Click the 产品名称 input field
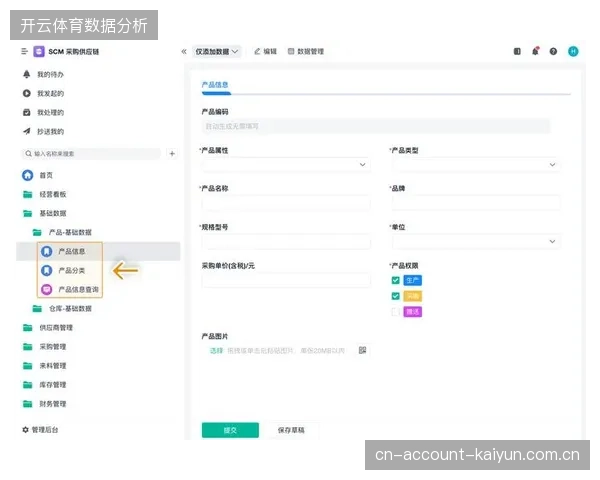 (x=286, y=203)
